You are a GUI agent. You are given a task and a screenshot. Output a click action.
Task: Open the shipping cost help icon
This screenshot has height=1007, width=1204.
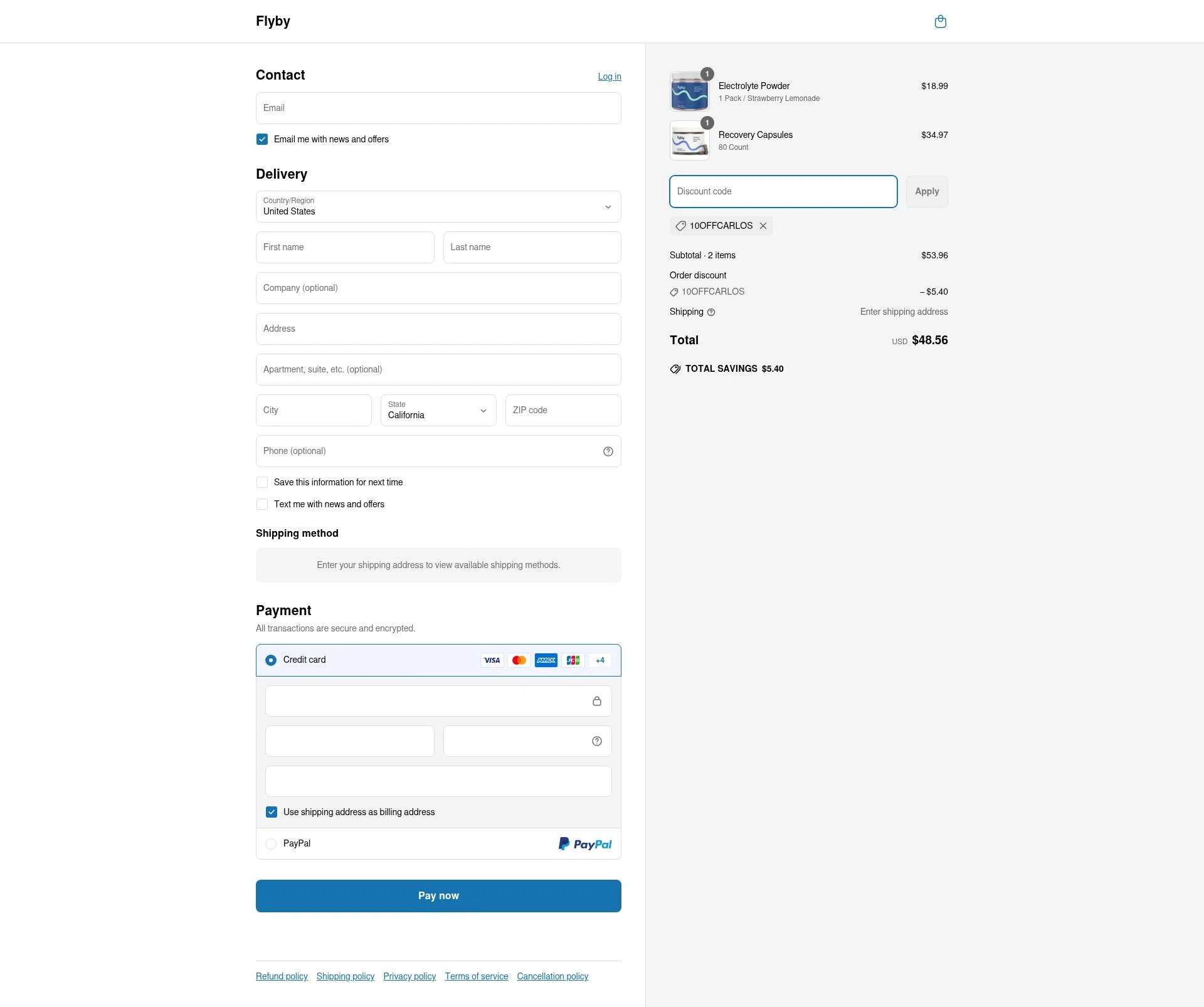710,312
